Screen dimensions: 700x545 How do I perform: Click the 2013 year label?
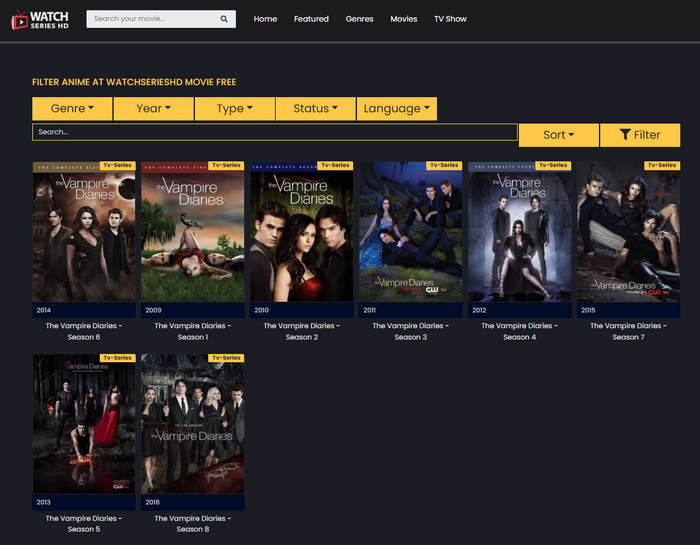[x=43, y=503]
